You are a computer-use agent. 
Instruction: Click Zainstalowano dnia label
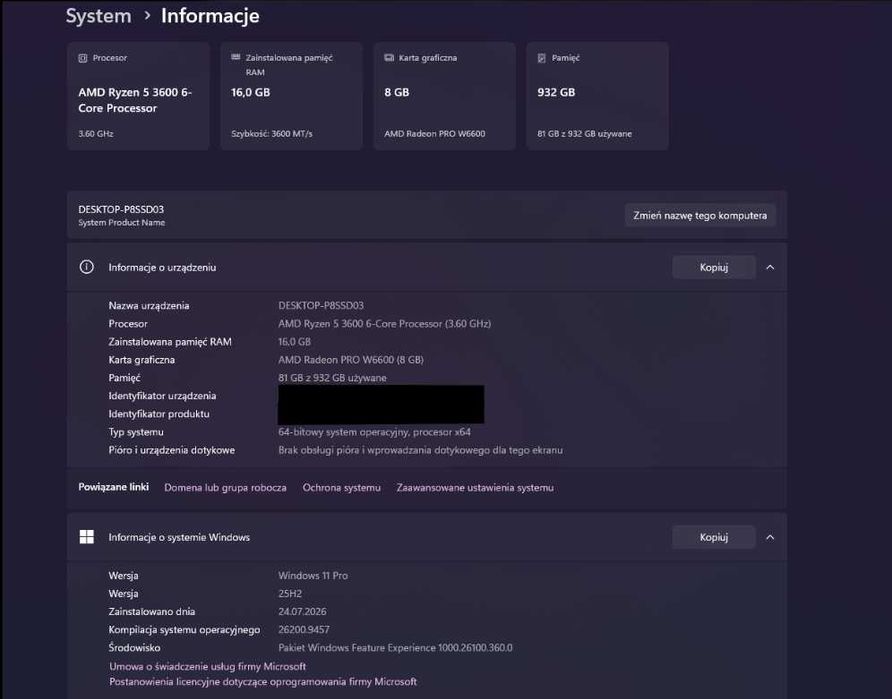[151, 611]
